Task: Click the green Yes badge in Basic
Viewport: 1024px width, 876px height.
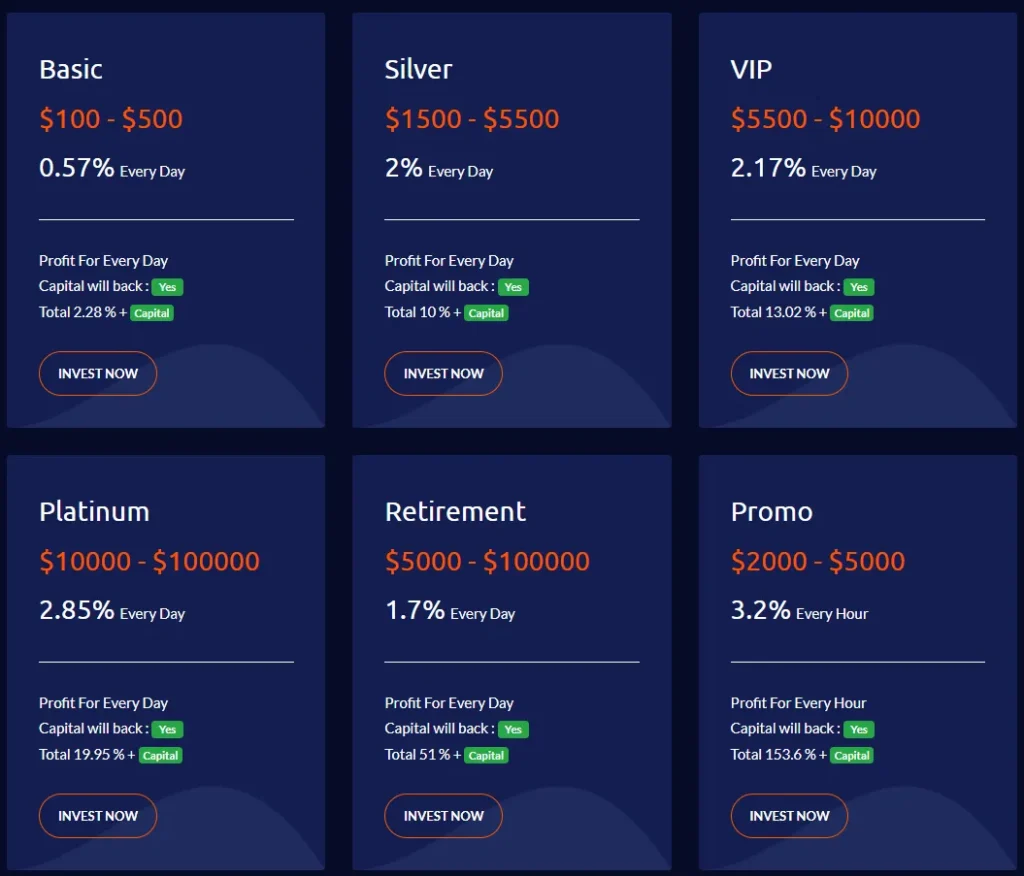Action: tap(167, 287)
